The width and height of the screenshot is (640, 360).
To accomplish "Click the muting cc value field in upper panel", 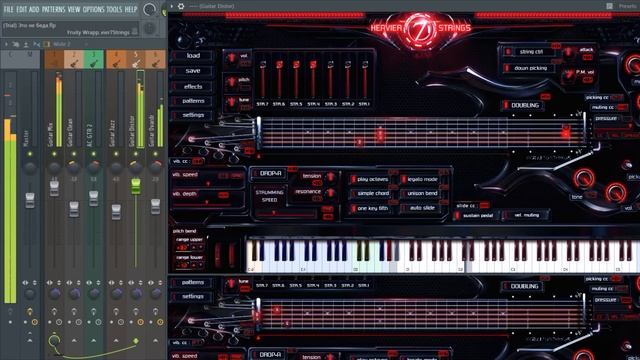I will 622,107.
